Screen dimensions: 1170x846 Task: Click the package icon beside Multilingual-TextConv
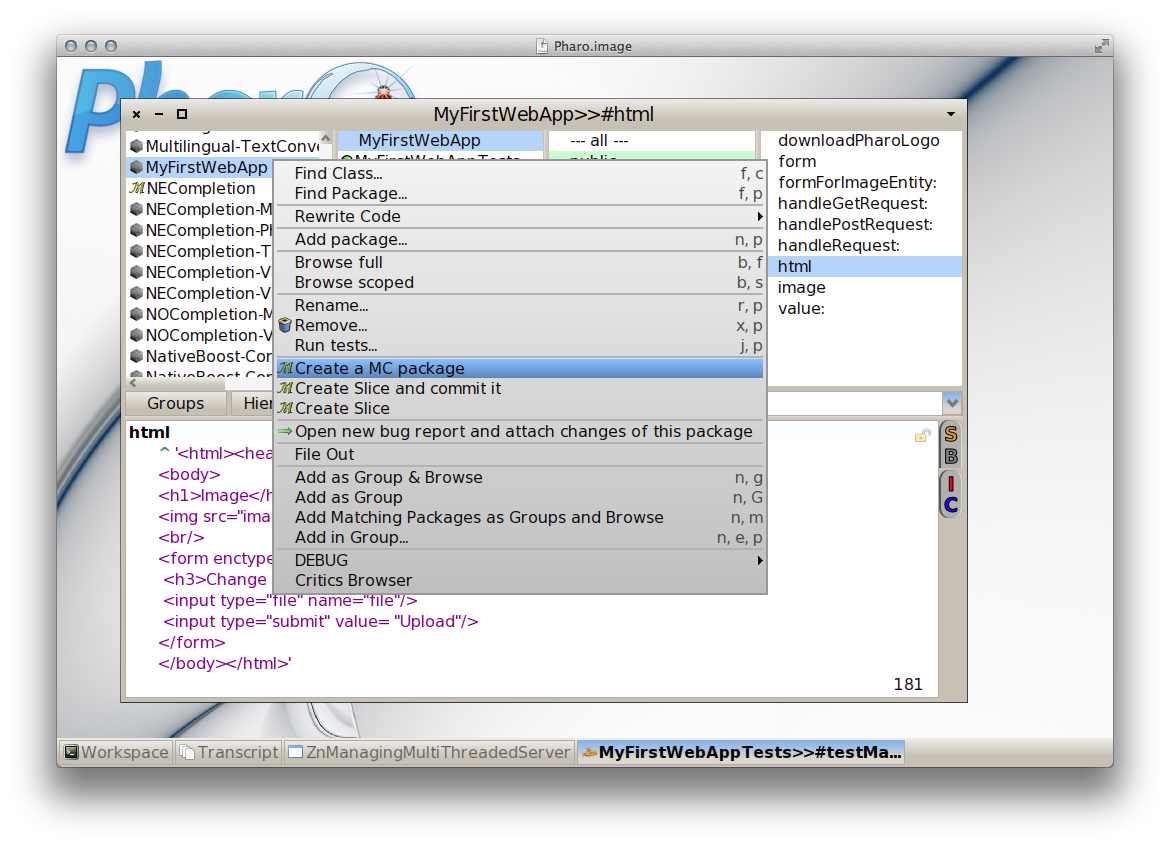click(x=137, y=146)
